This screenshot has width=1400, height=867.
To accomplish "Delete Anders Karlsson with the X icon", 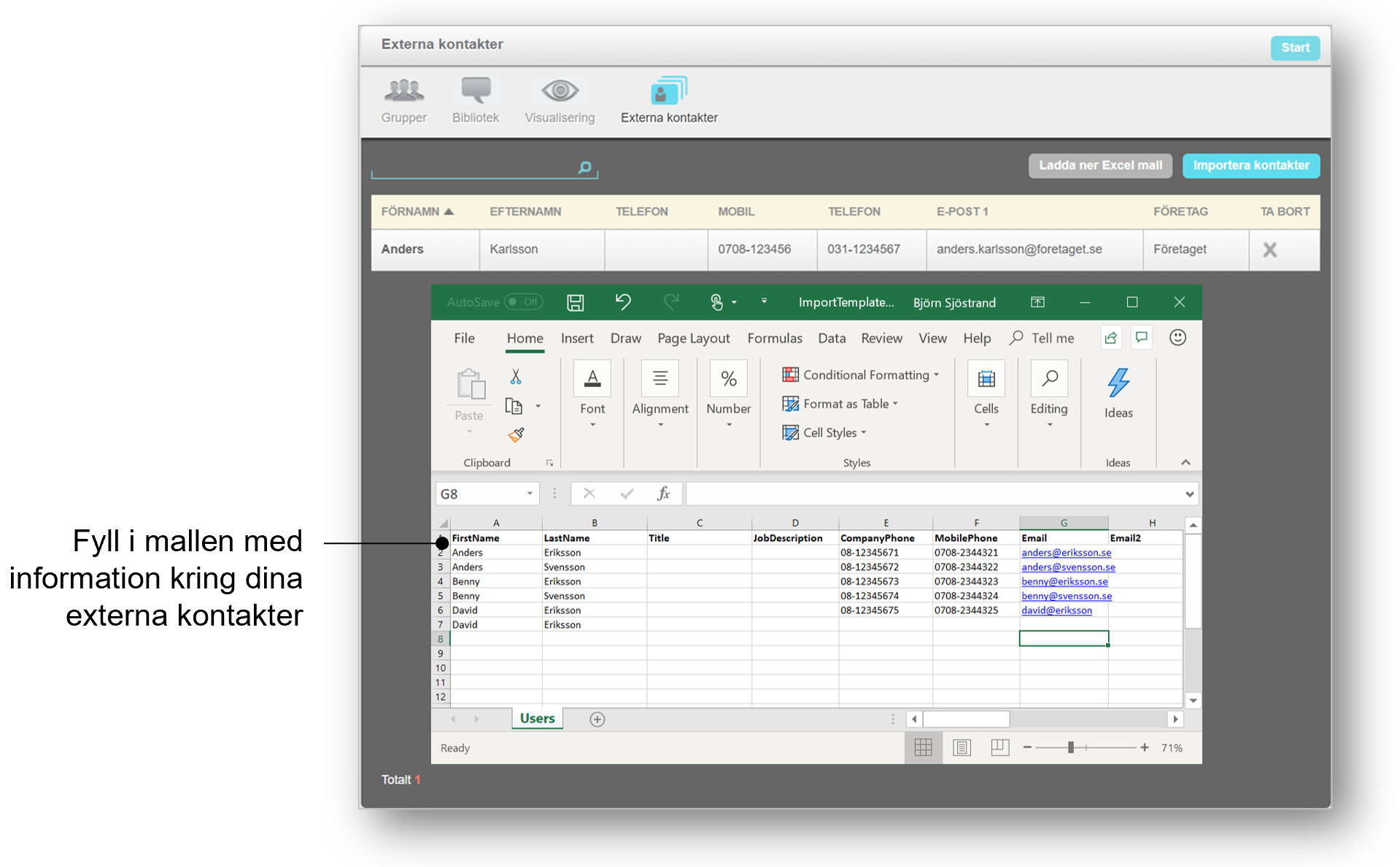I will (x=1270, y=249).
